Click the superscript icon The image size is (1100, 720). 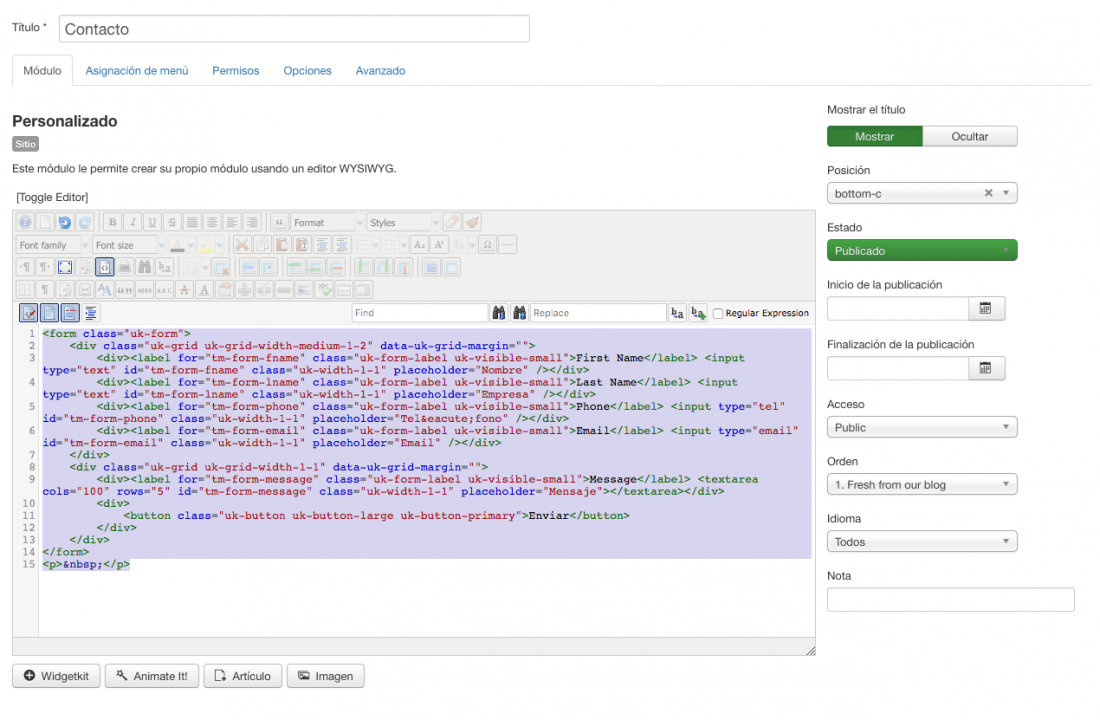coord(439,245)
